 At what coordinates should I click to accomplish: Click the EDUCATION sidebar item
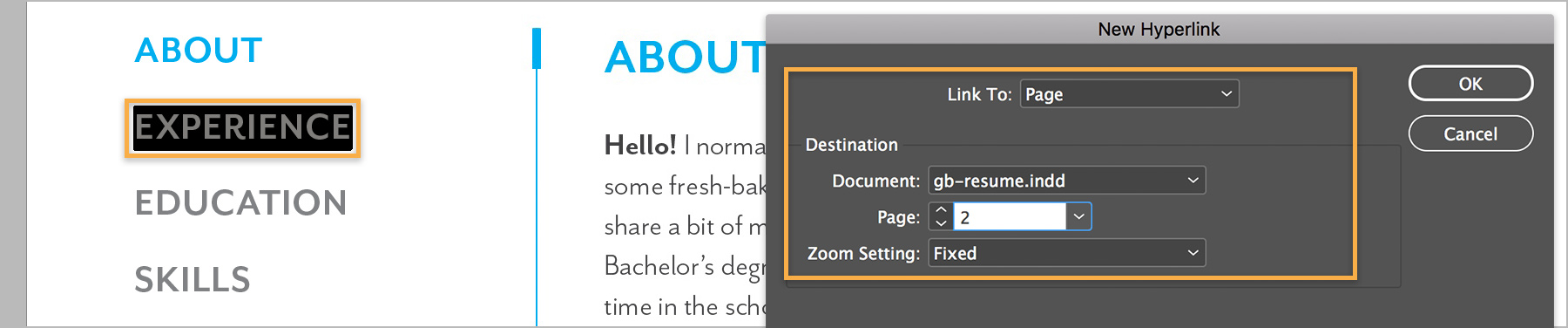pos(240,203)
